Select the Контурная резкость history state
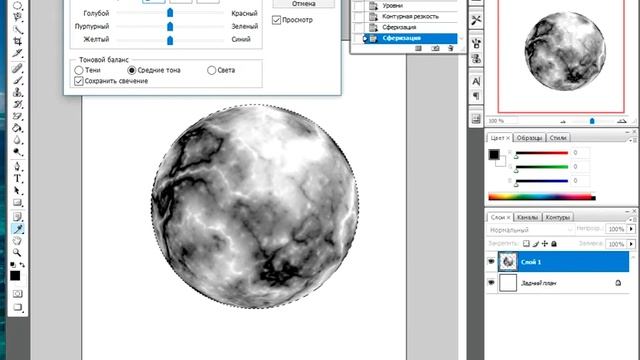This screenshot has height=360, width=640. pos(410,17)
